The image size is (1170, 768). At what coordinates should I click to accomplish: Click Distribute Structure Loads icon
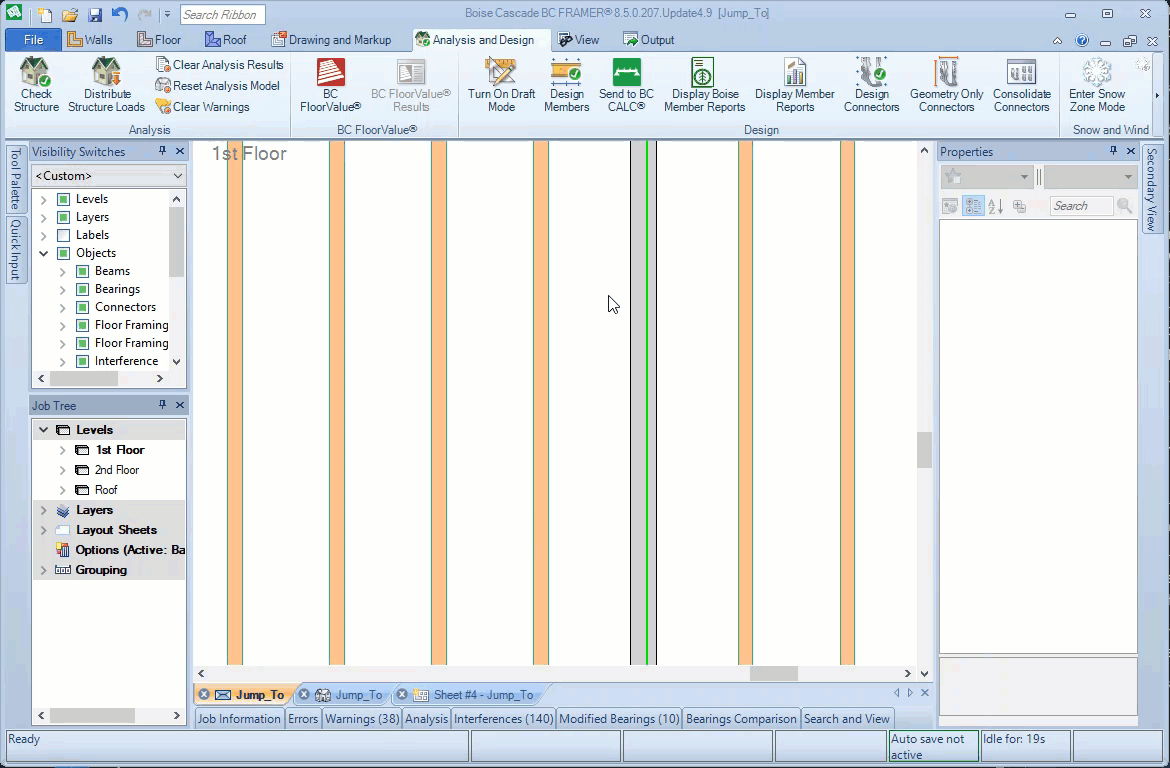point(106,85)
